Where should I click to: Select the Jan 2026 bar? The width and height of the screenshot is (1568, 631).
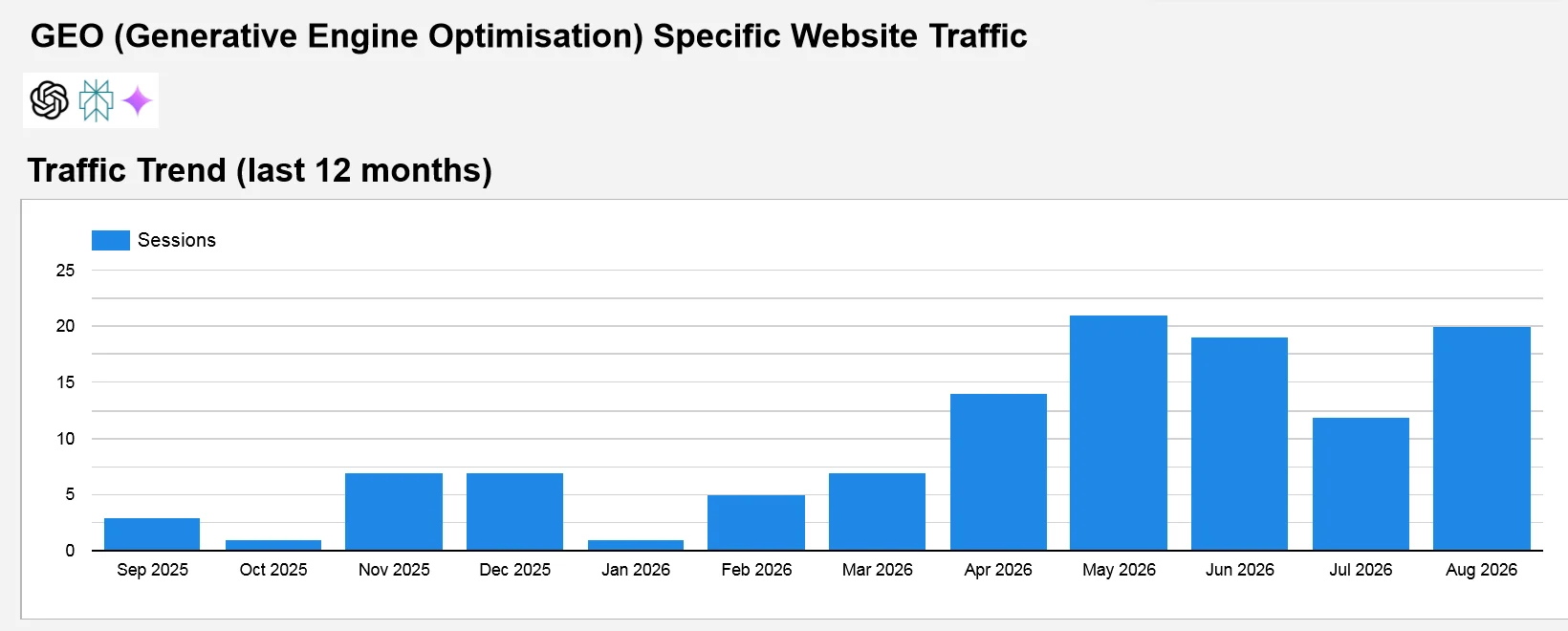click(x=636, y=545)
